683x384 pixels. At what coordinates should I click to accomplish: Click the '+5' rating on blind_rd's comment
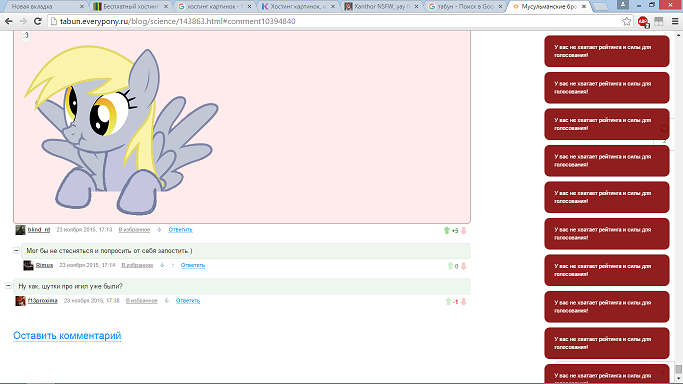455,231
